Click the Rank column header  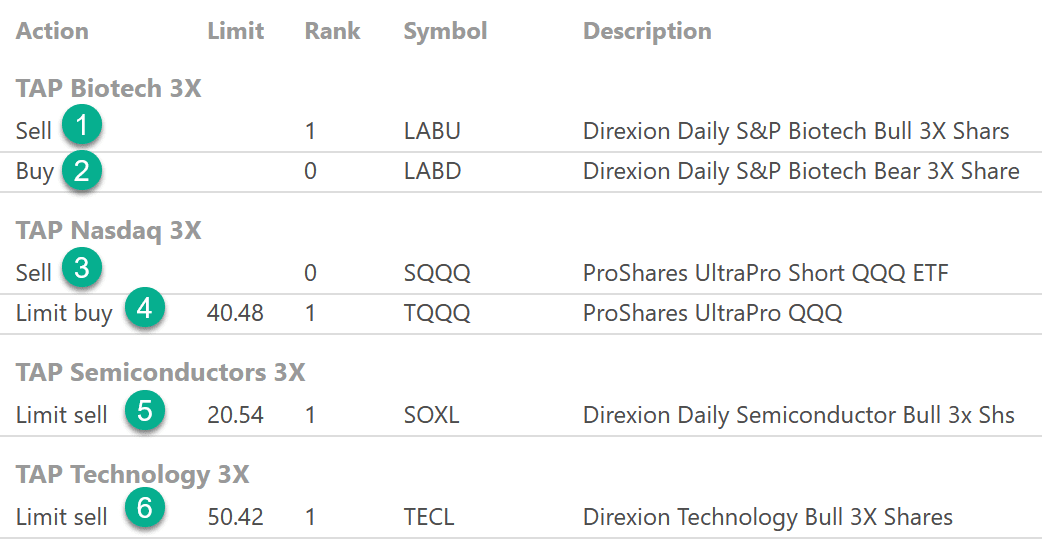tap(331, 31)
